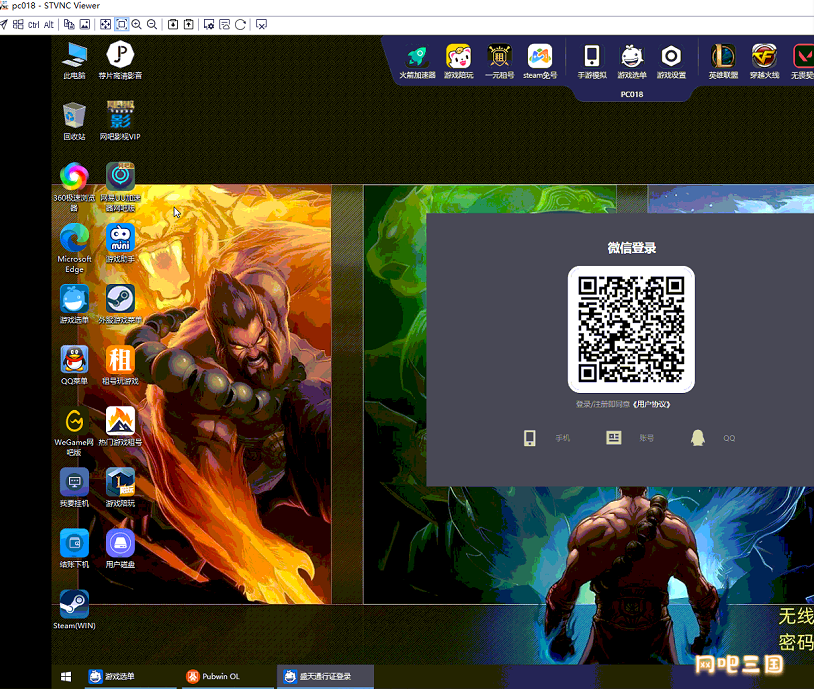The height and width of the screenshot is (689, 814).
Task: Zoom out the remote view
Action: pyautogui.click(x=152, y=24)
